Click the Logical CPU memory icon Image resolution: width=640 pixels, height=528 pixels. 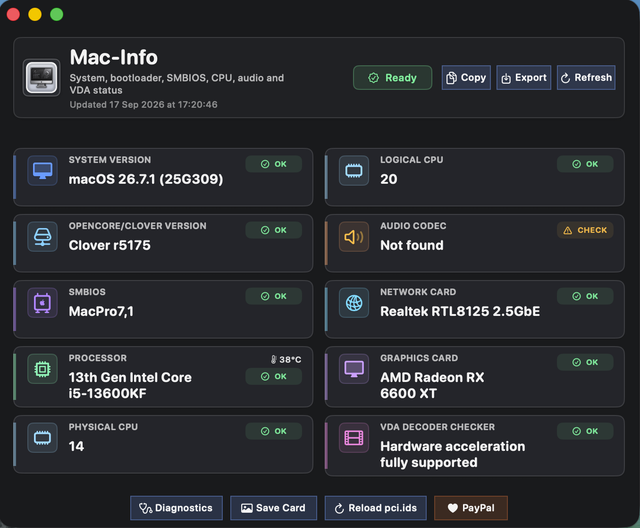tap(354, 171)
